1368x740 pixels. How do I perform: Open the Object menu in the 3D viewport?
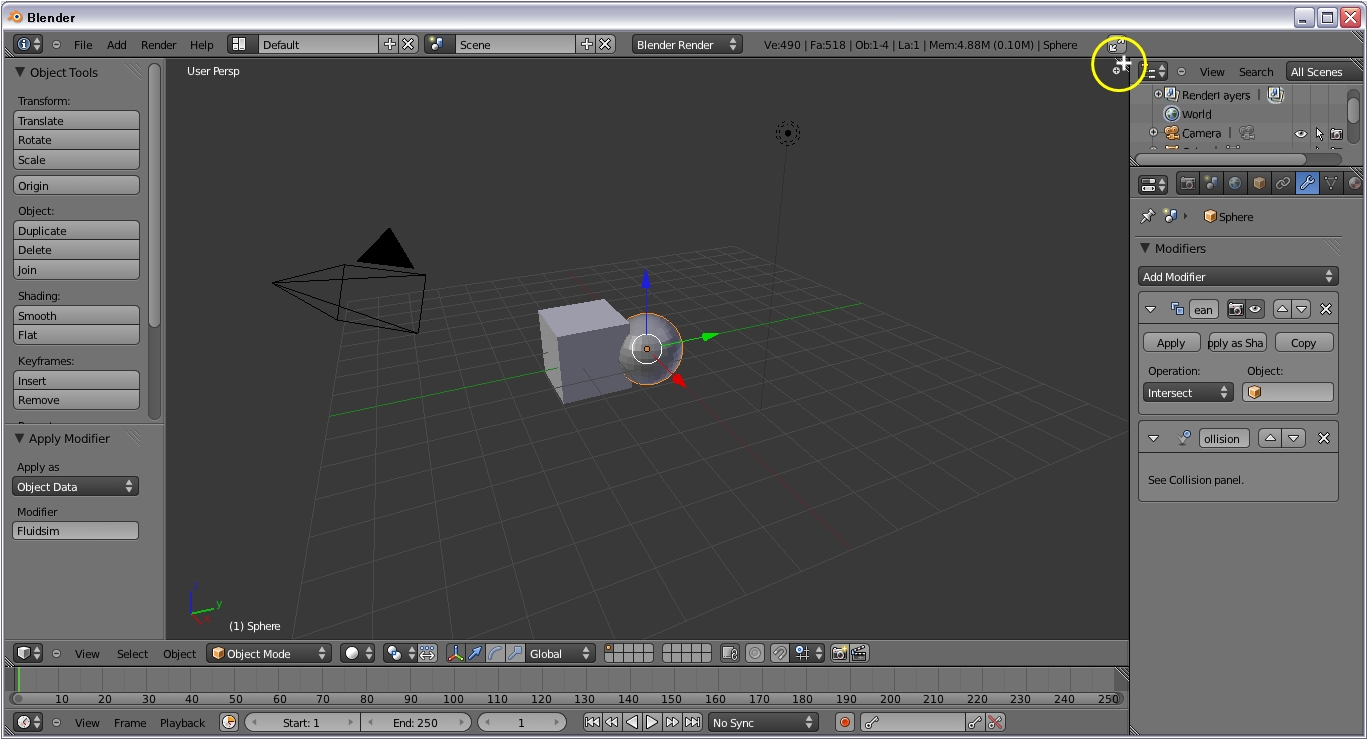[x=179, y=653]
